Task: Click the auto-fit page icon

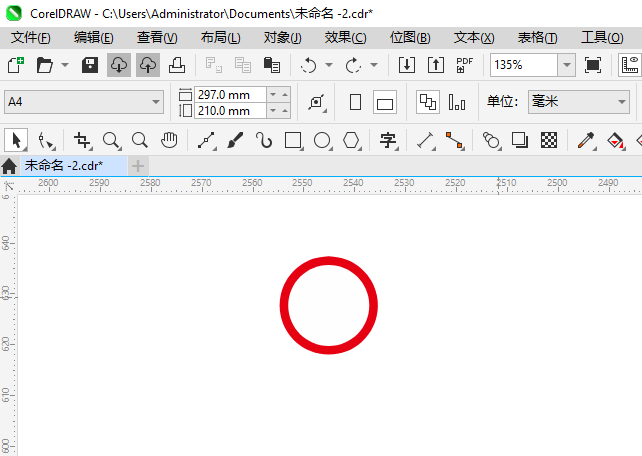Action: click(317, 102)
